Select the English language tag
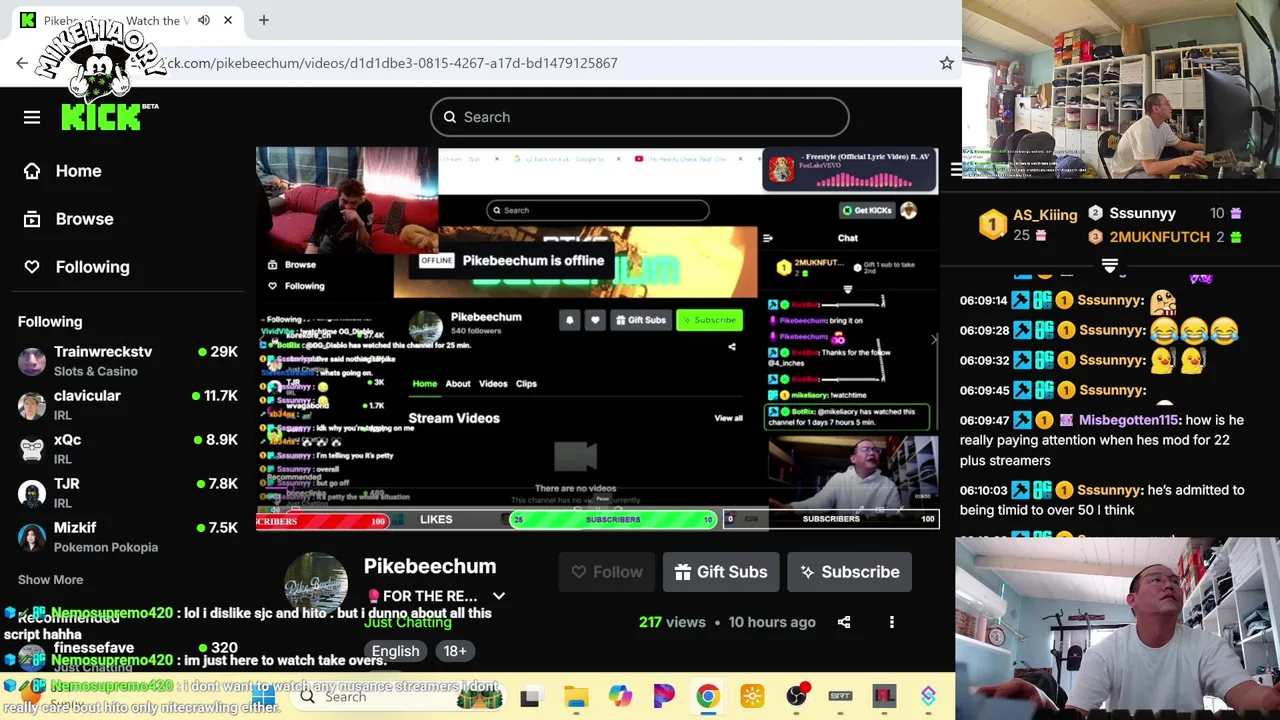1280x720 pixels. tap(395, 651)
